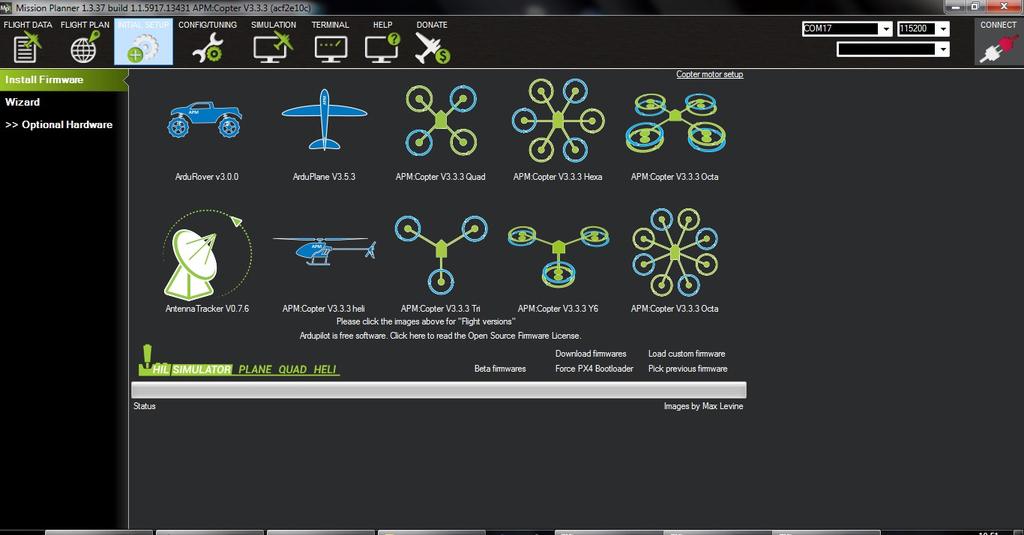This screenshot has width=1024, height=535.
Task: Choose the eight-arm Octa firmware in bottom row
Action: [675, 252]
